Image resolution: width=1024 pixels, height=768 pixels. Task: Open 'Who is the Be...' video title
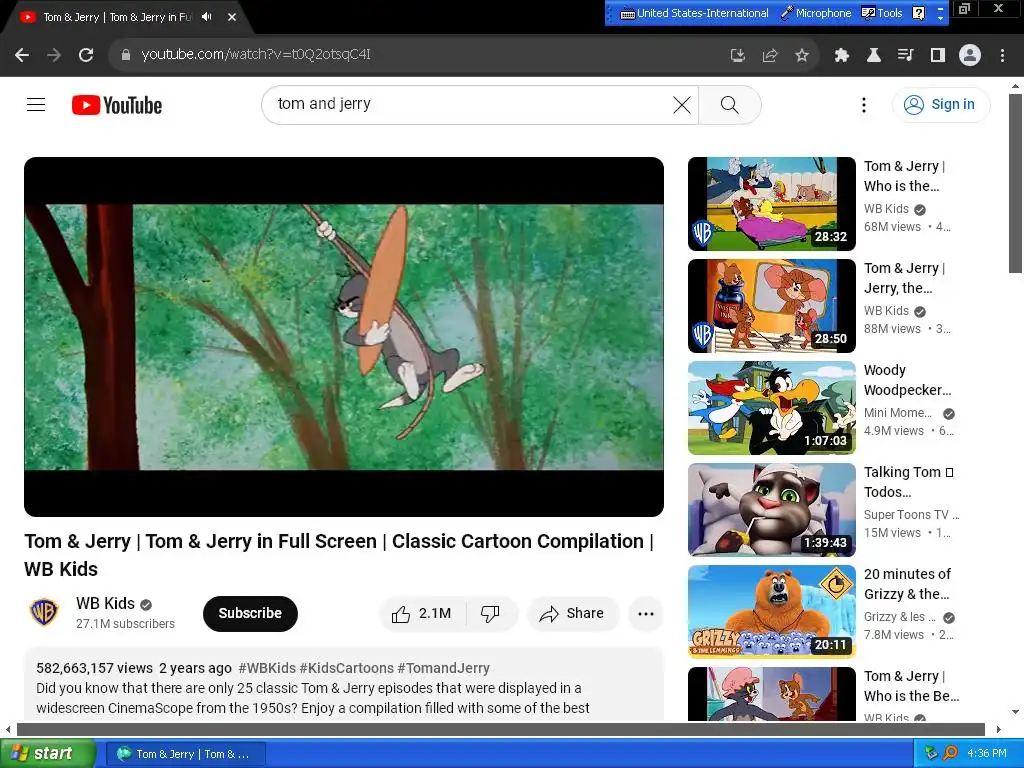click(911, 686)
